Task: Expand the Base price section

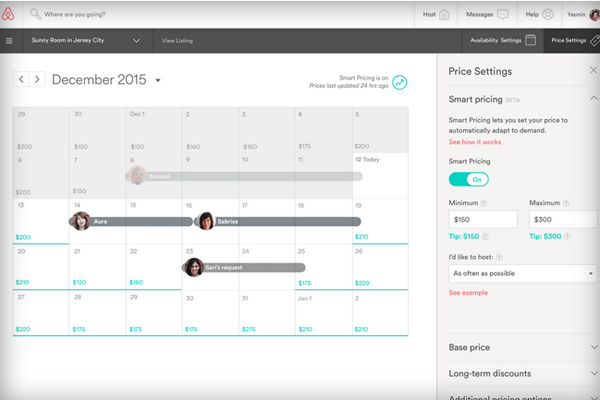Action: pos(520,347)
